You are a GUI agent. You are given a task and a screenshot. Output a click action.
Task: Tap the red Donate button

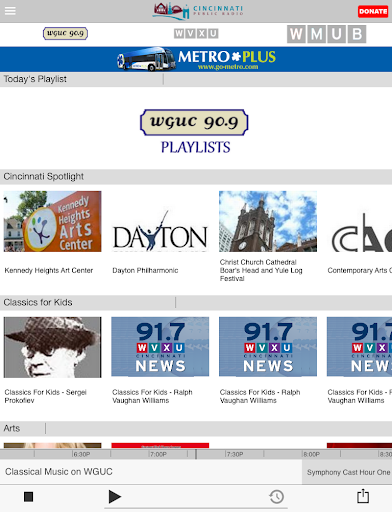[373, 11]
